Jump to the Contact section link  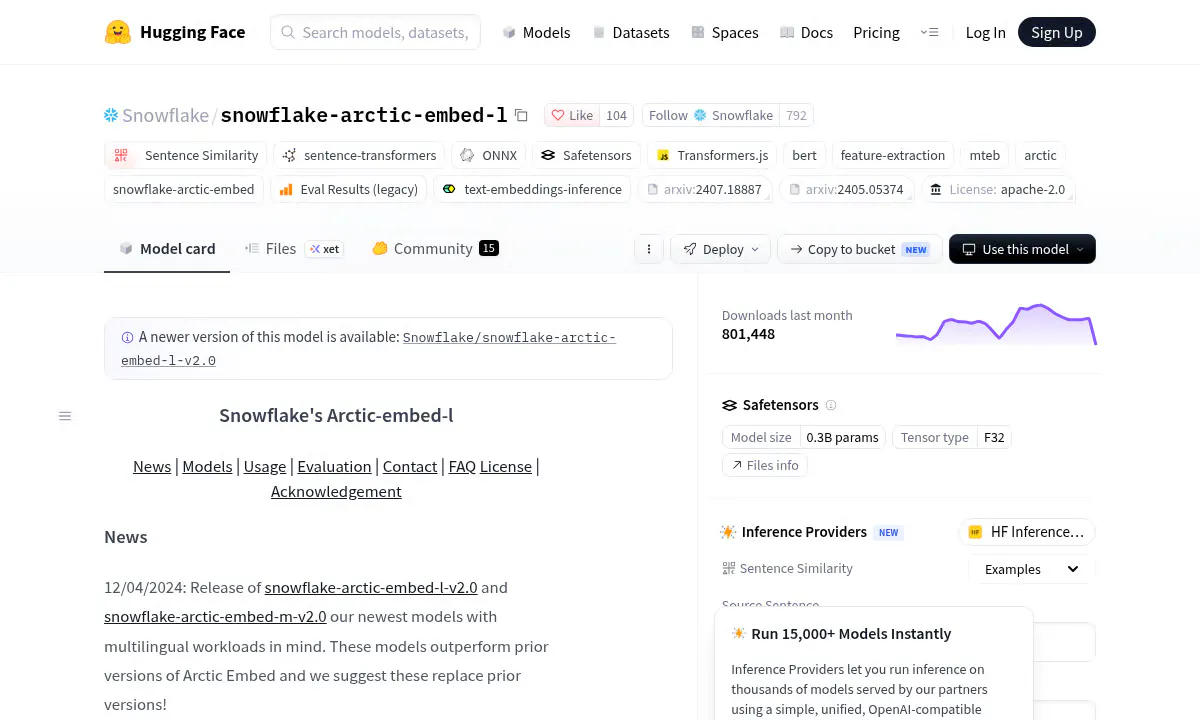(410, 466)
